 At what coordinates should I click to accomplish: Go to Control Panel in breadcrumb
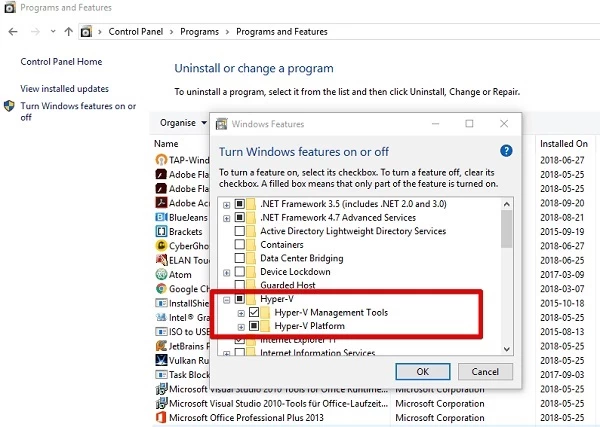coord(135,31)
